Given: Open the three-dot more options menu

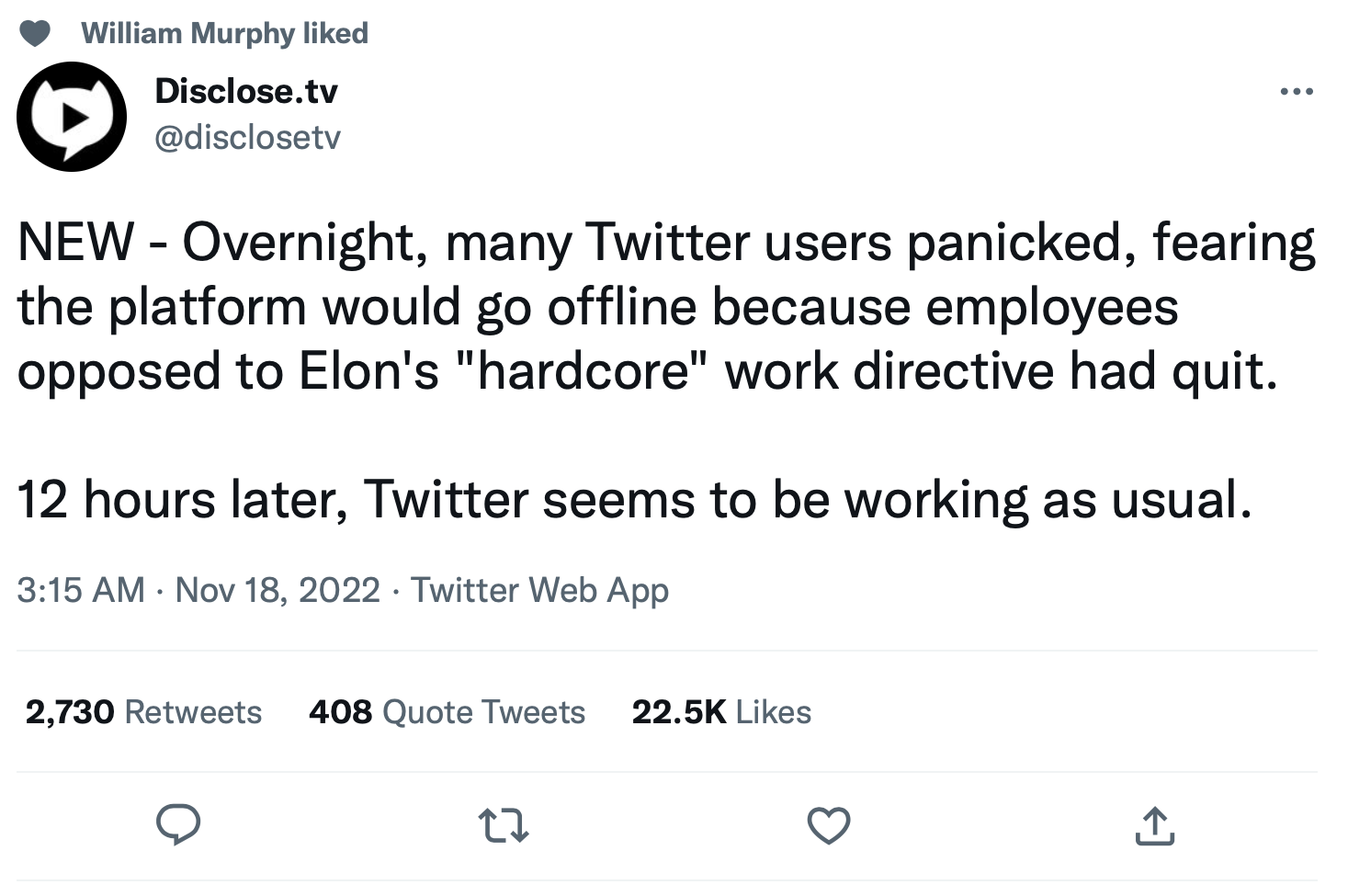Looking at the screenshot, I should coord(1296,91).
